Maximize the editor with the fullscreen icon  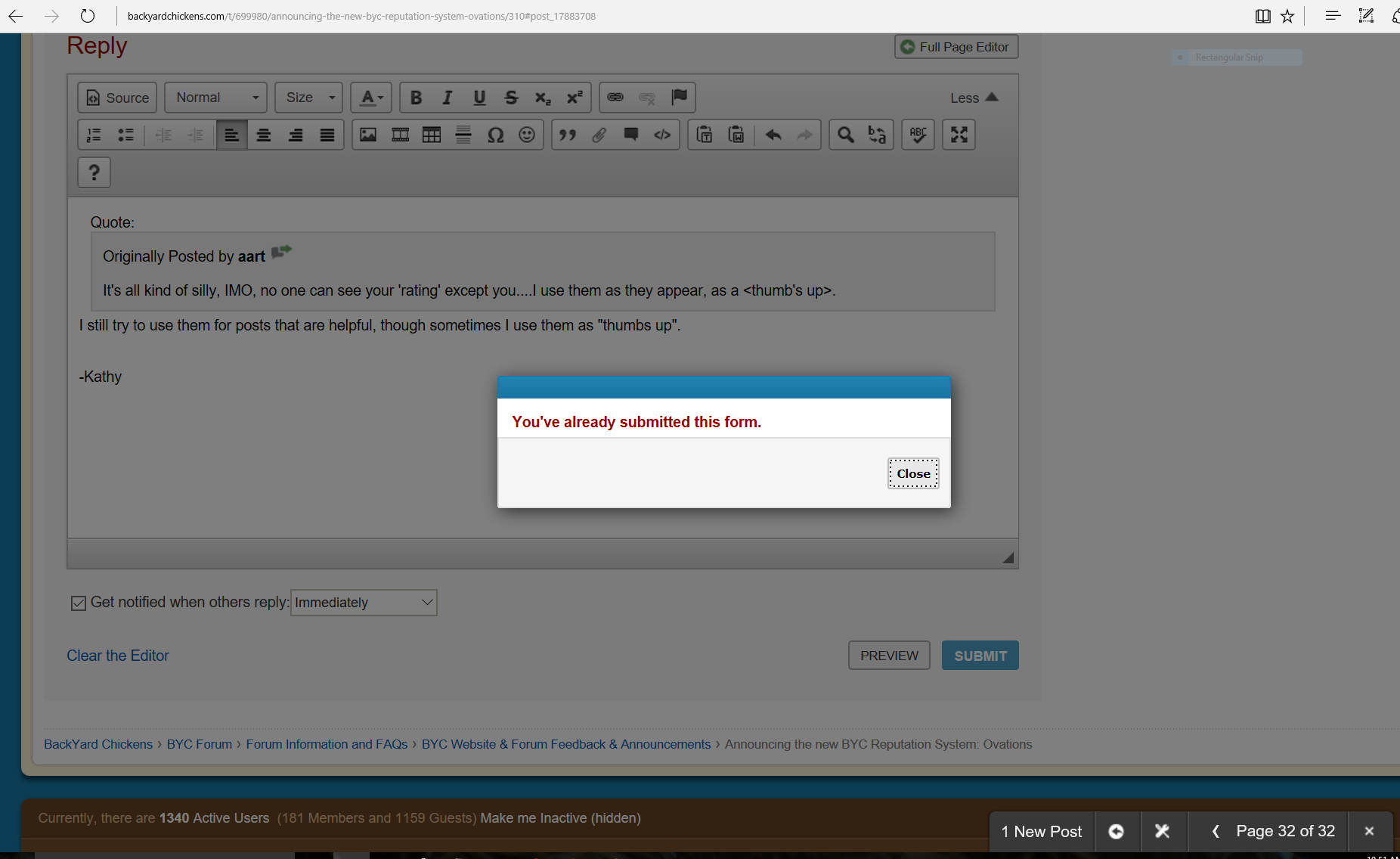[959, 135]
